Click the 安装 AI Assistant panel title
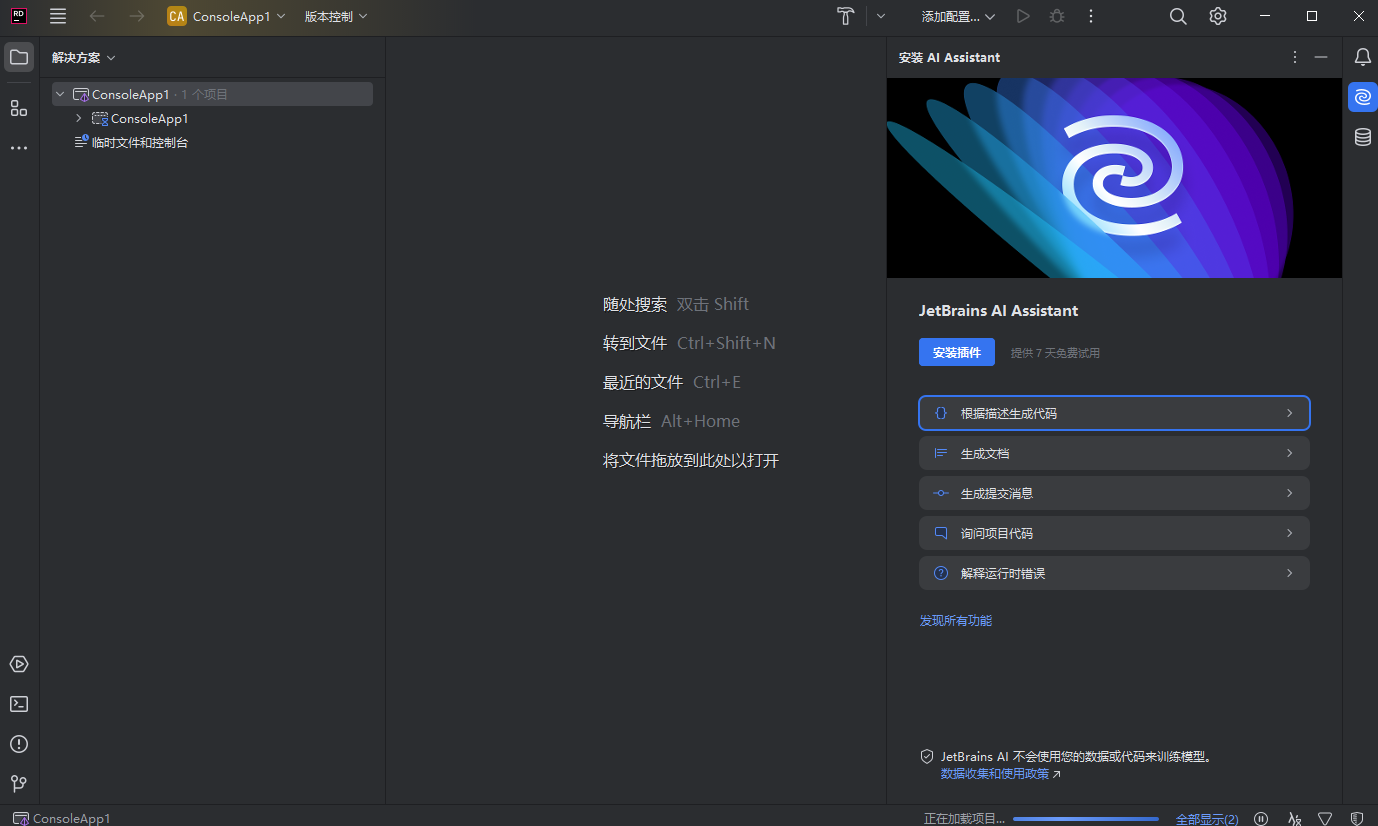 click(x=949, y=58)
